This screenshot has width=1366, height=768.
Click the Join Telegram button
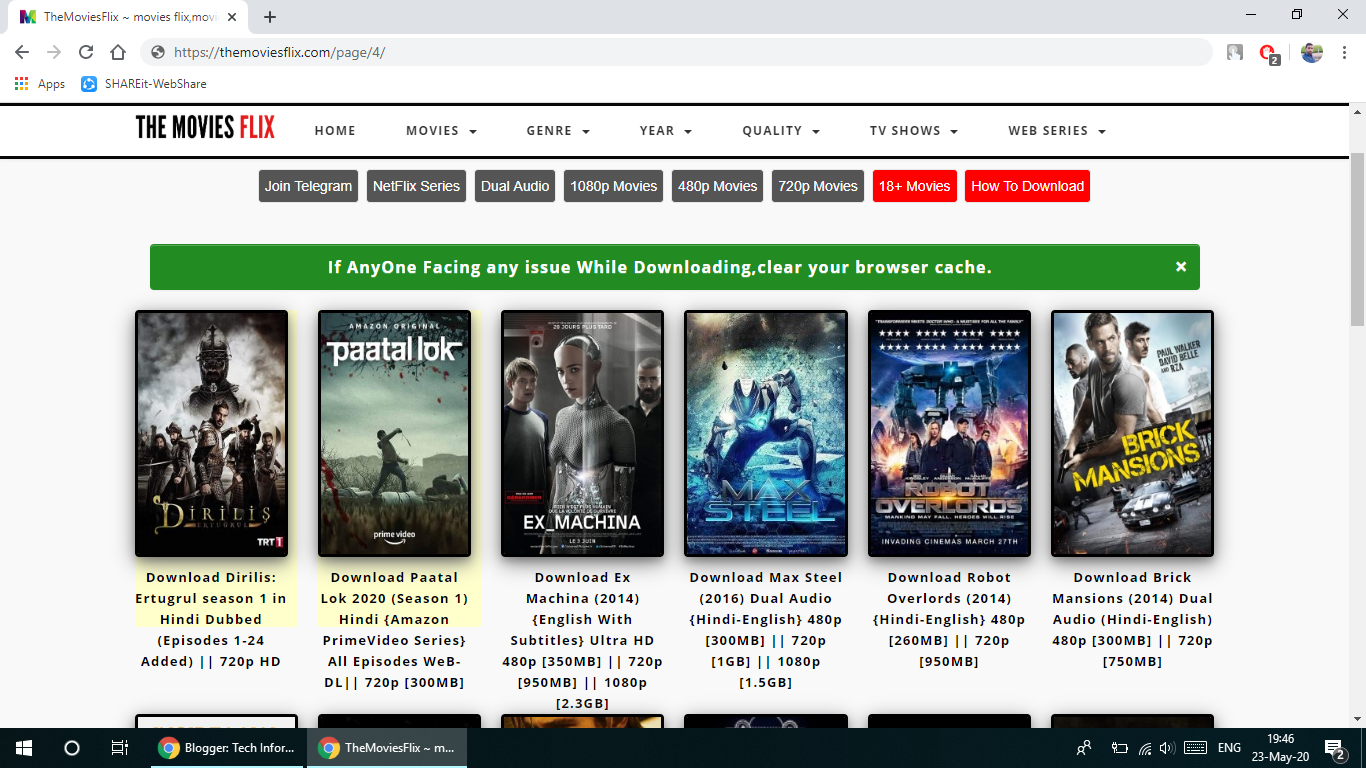click(308, 186)
